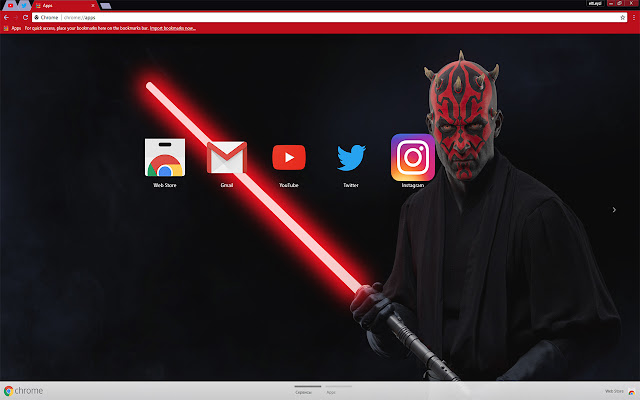This screenshot has height=400, width=640.
Task: Click the site info icon in address bar
Action: (36, 18)
